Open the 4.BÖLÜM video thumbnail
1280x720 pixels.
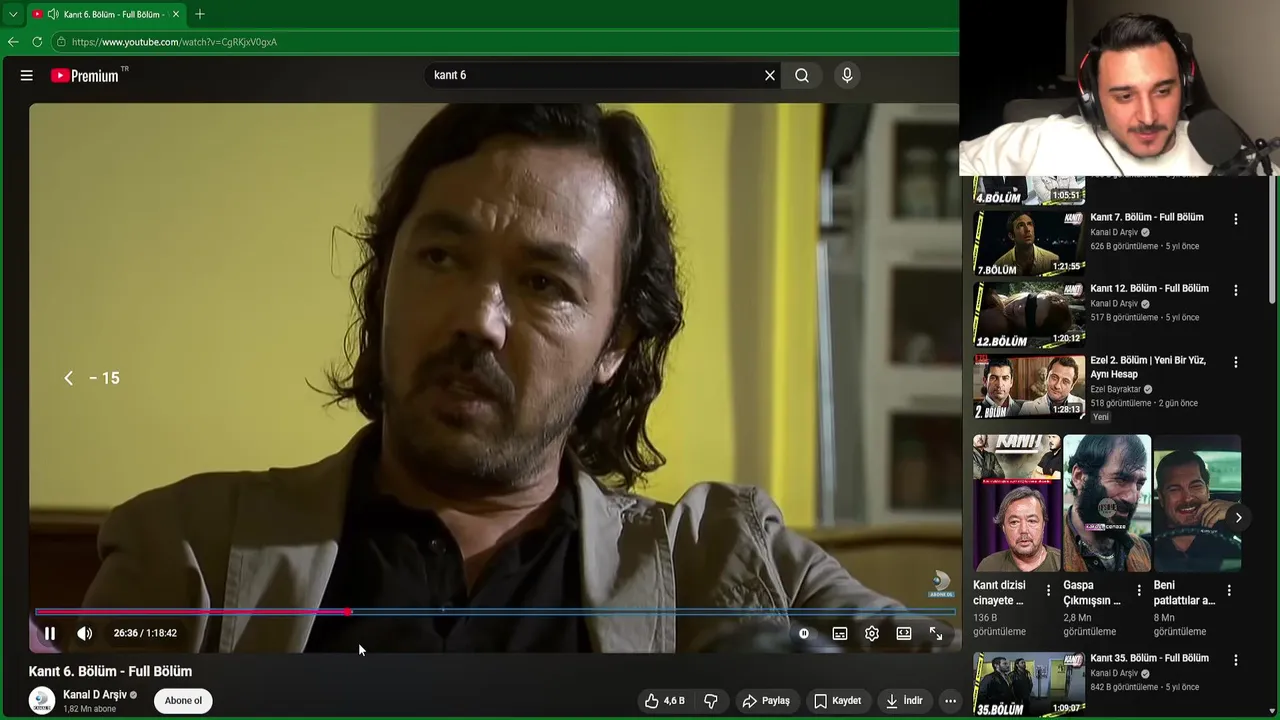1029,190
